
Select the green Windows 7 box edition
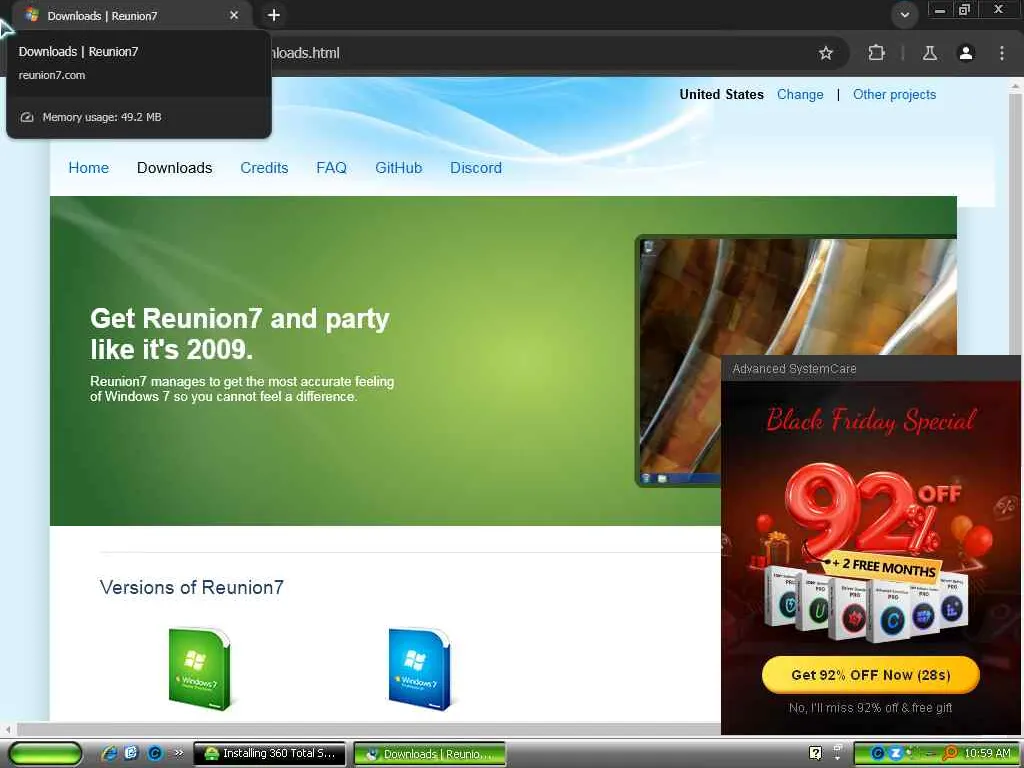(199, 669)
